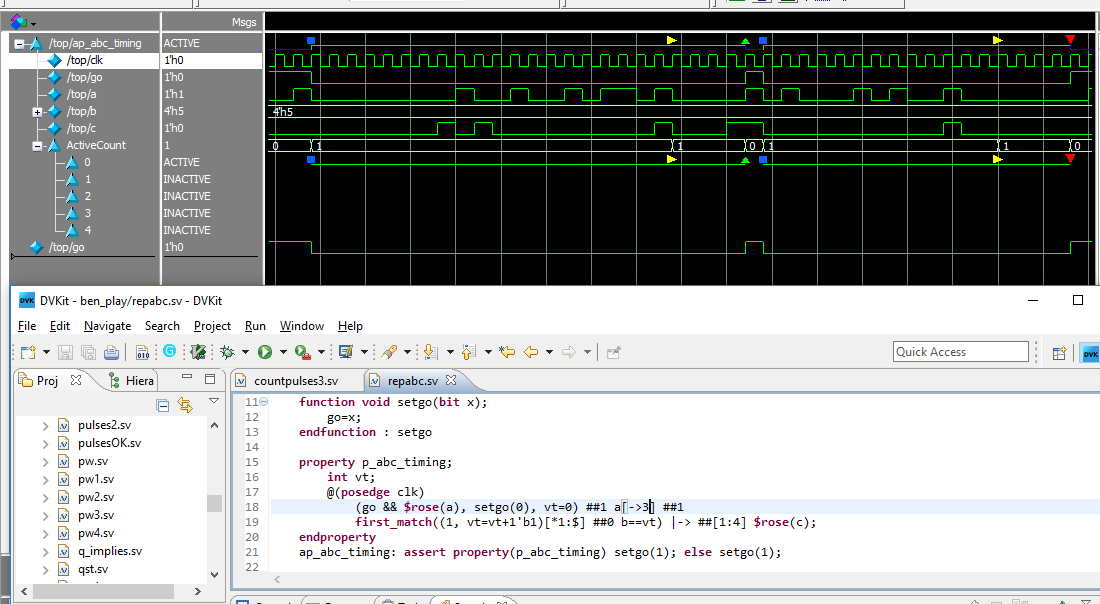Toggle Link with Editor in Project explorer
The image size is (1100, 604).
pos(185,405)
